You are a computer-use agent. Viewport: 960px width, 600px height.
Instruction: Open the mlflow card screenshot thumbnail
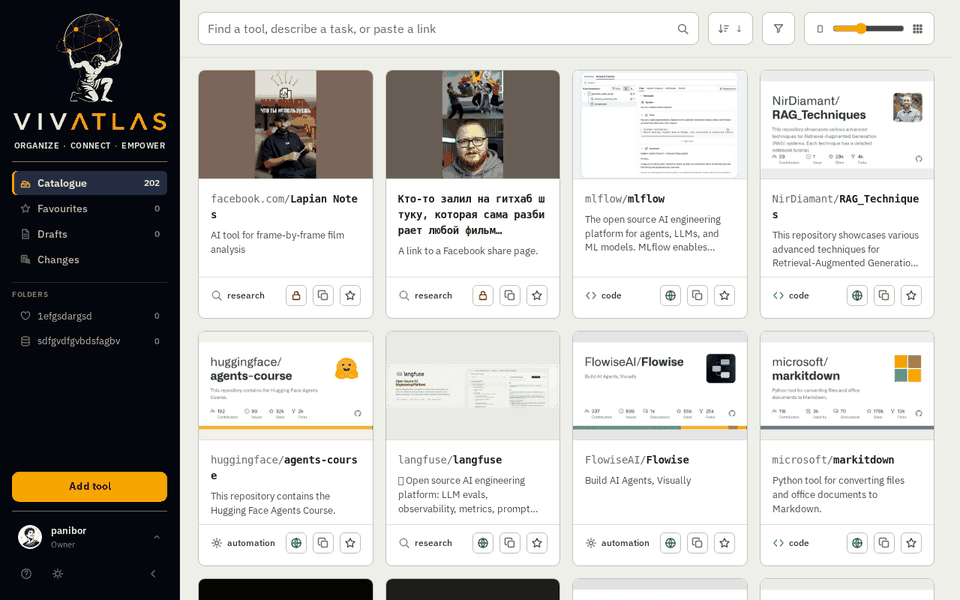click(659, 124)
